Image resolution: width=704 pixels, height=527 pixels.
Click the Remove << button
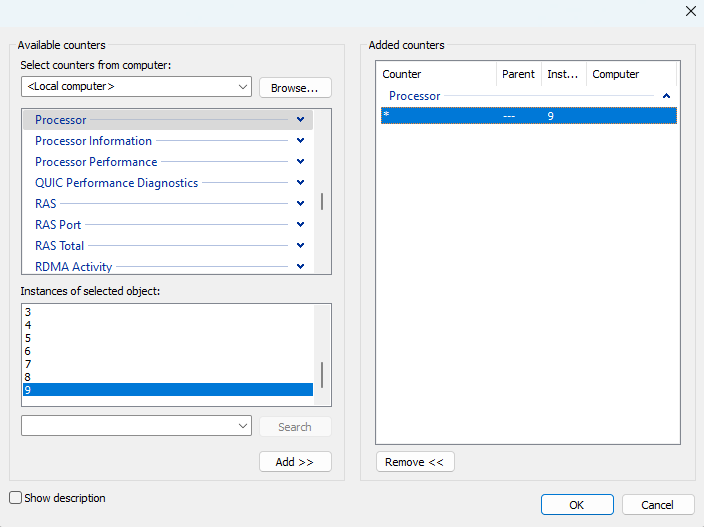pyautogui.click(x=415, y=462)
